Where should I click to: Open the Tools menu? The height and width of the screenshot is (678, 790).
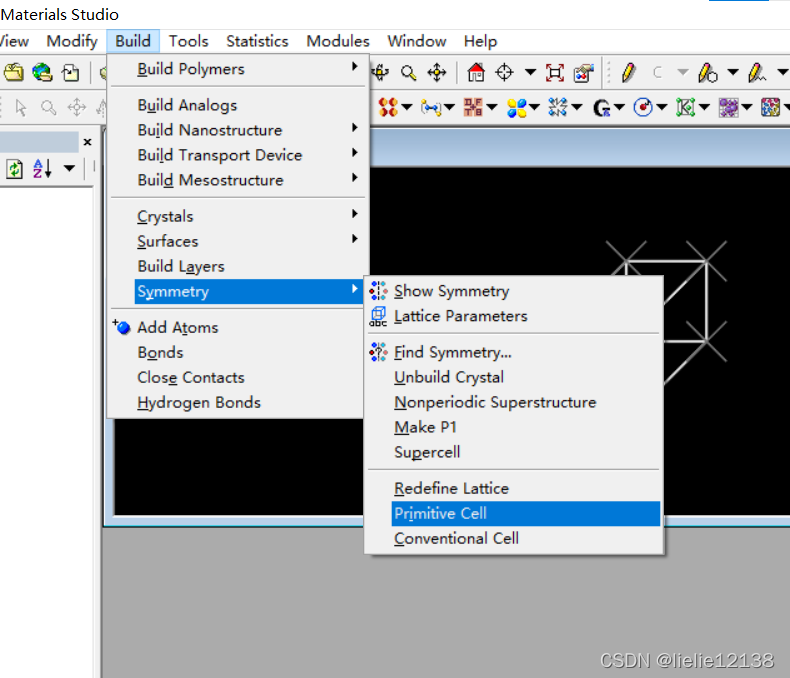tap(188, 41)
